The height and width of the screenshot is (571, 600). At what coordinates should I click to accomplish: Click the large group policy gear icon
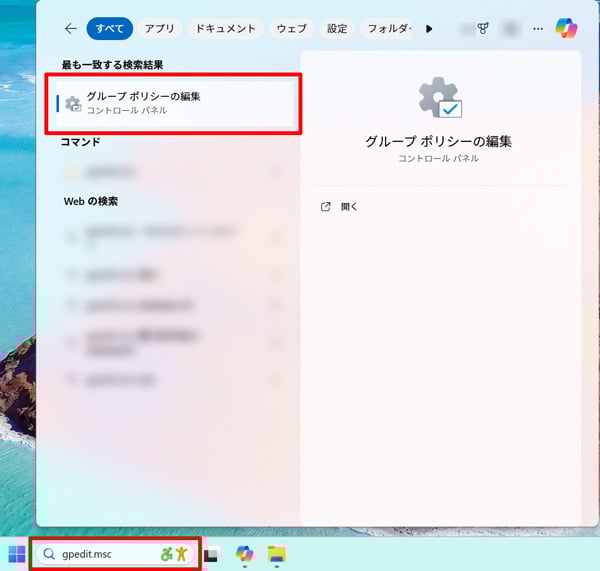coord(440,98)
